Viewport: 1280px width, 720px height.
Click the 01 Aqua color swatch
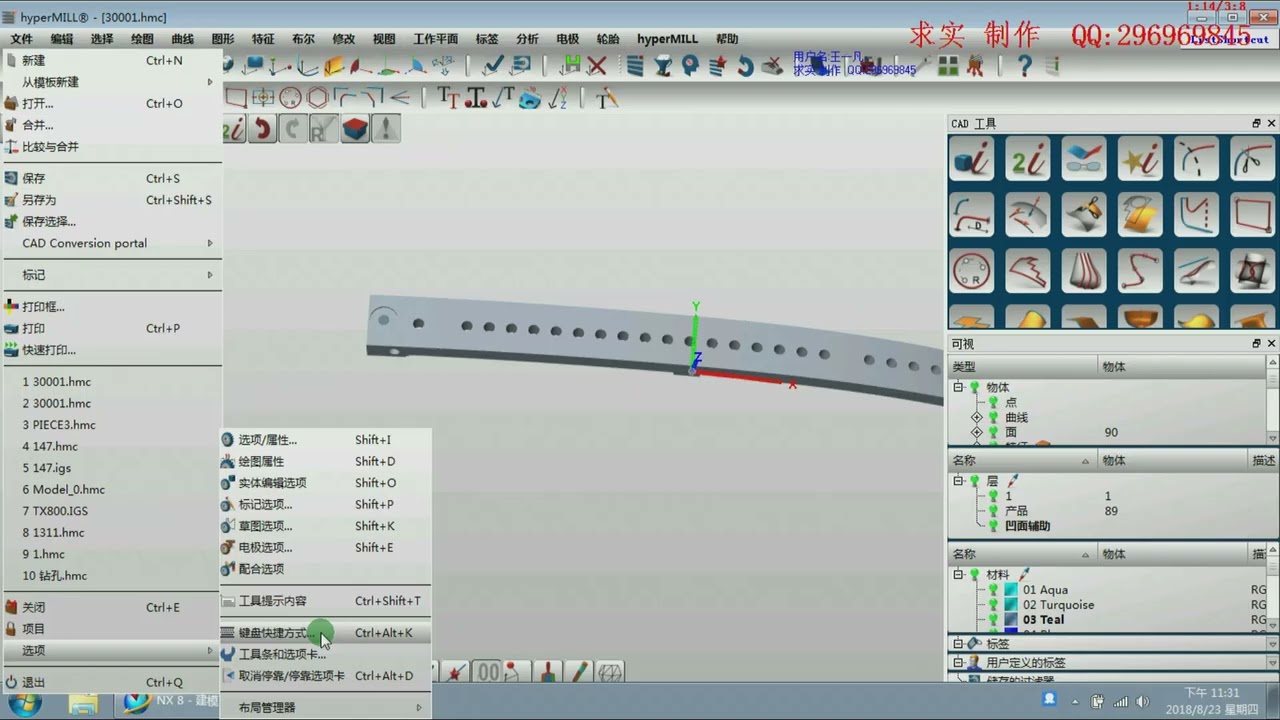tap(1011, 590)
